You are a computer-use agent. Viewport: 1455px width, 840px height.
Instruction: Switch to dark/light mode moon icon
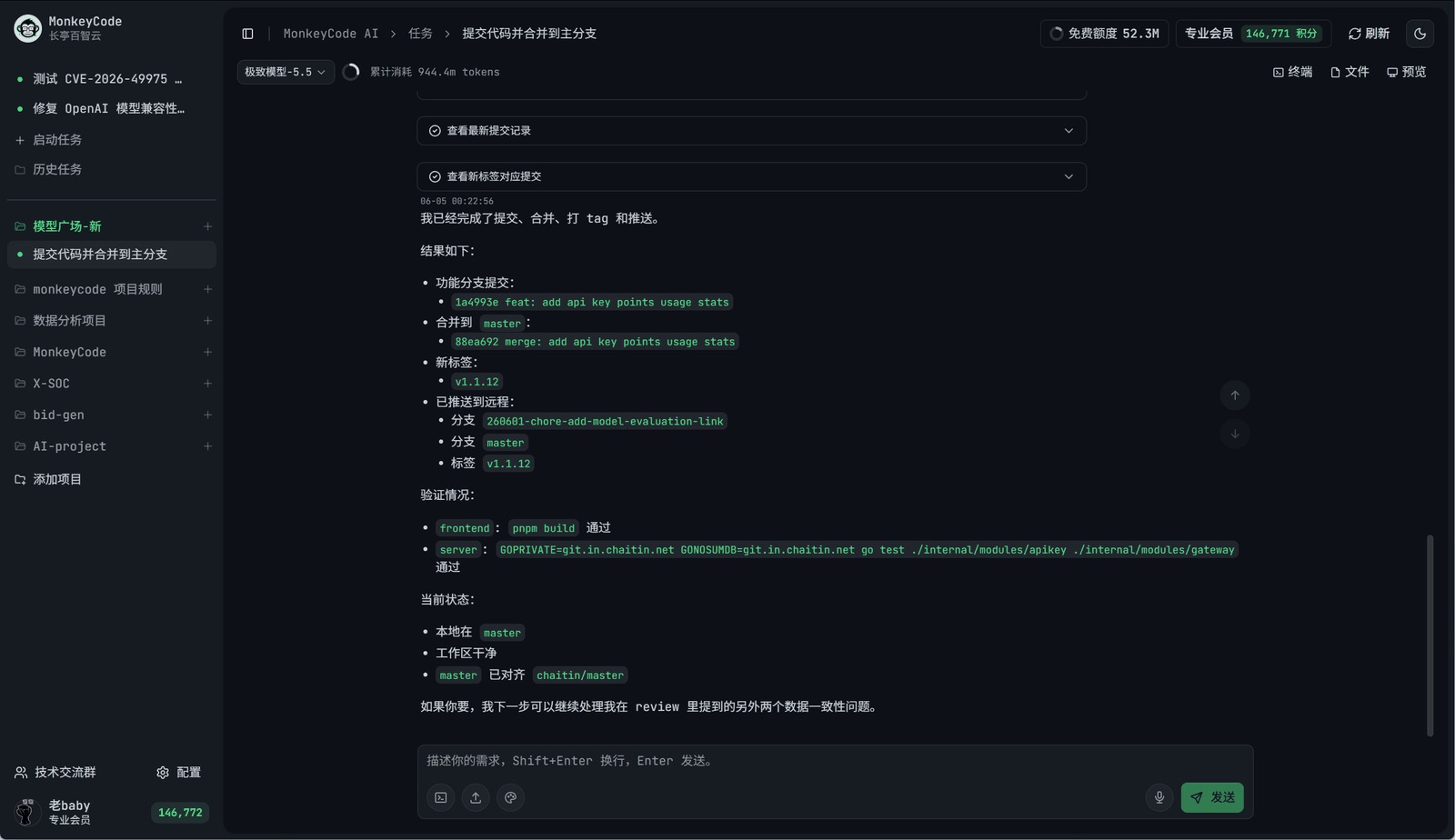pyautogui.click(x=1420, y=34)
